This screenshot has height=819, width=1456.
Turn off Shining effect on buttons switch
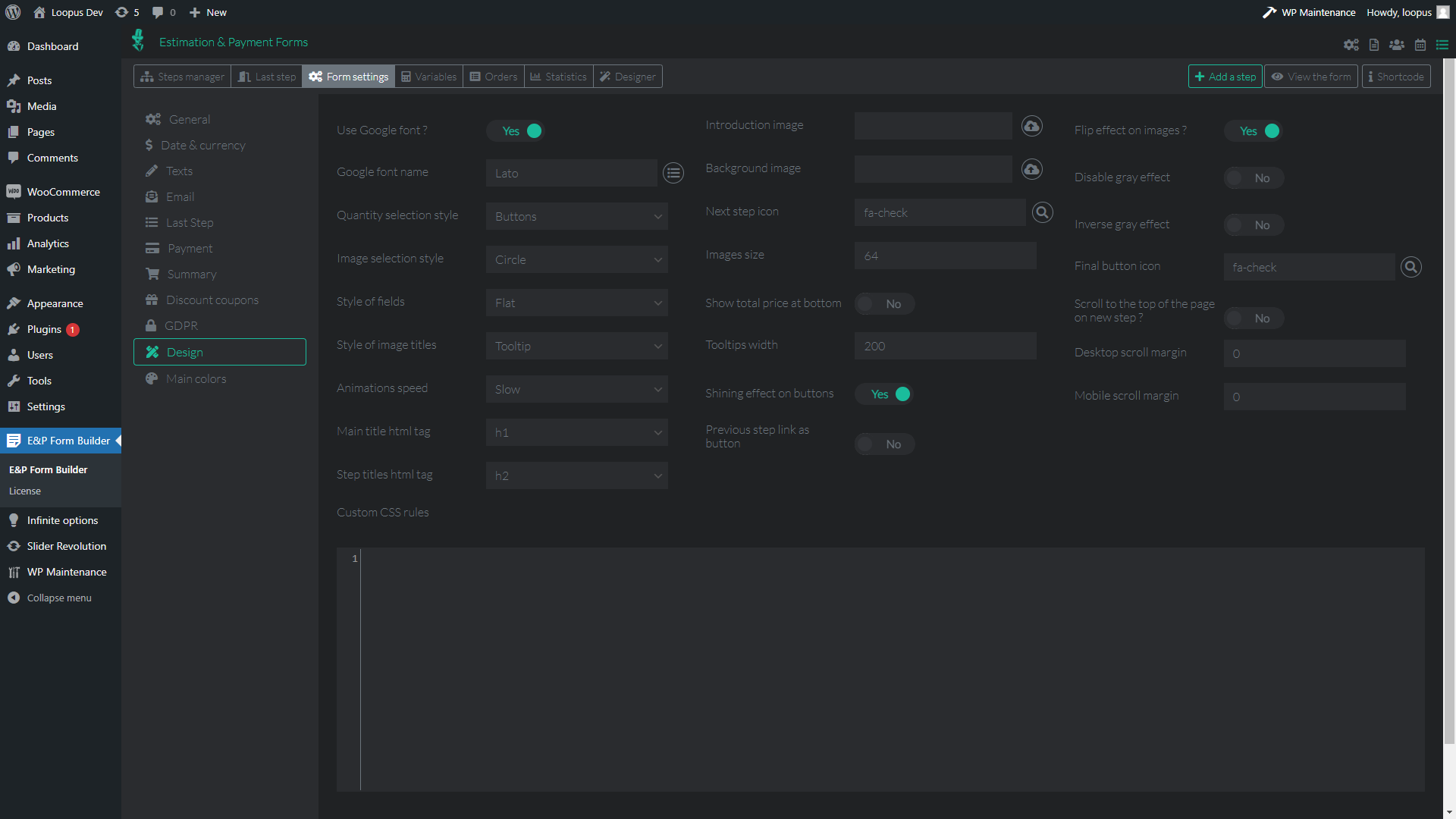(x=884, y=394)
